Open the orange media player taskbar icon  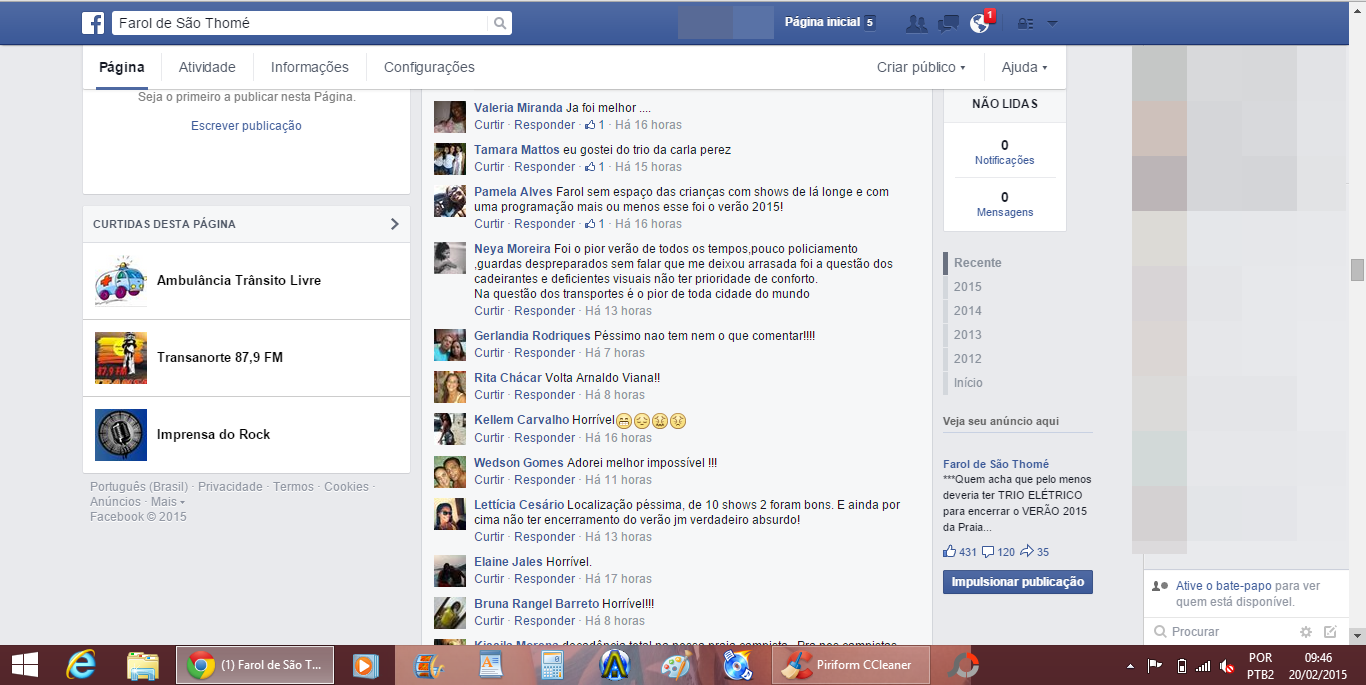[365, 665]
